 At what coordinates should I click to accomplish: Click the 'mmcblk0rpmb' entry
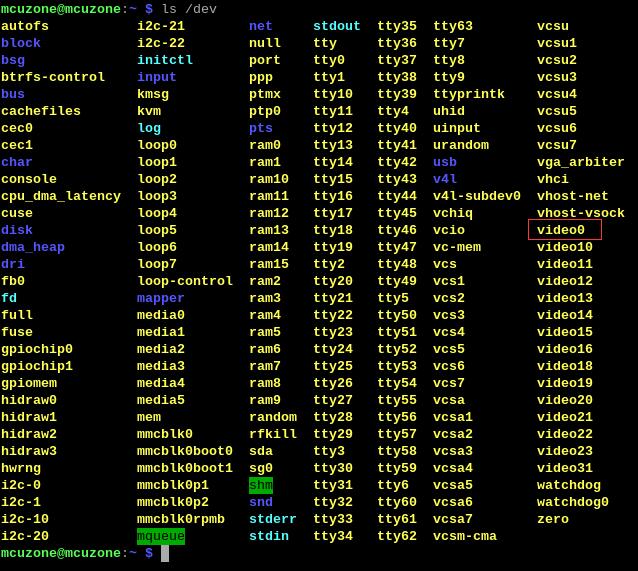pyautogui.click(x=181, y=519)
